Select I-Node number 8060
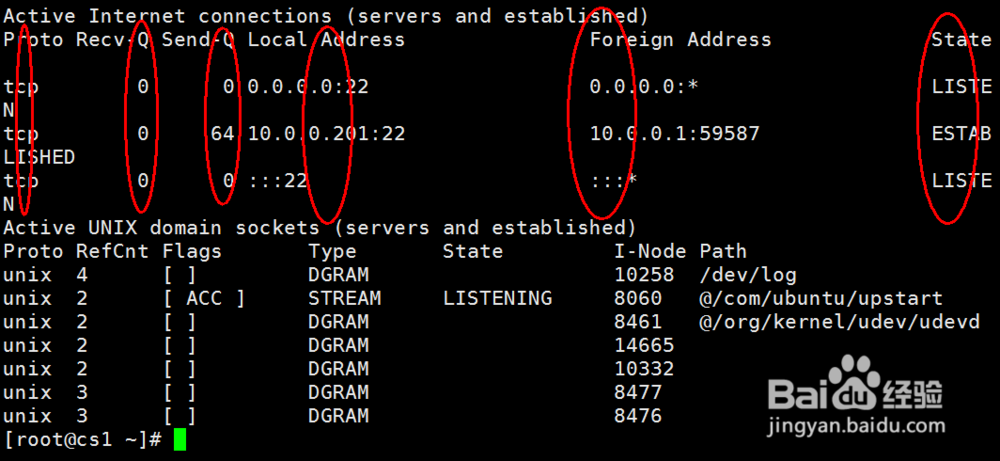This screenshot has width=1000, height=461. tap(638, 298)
